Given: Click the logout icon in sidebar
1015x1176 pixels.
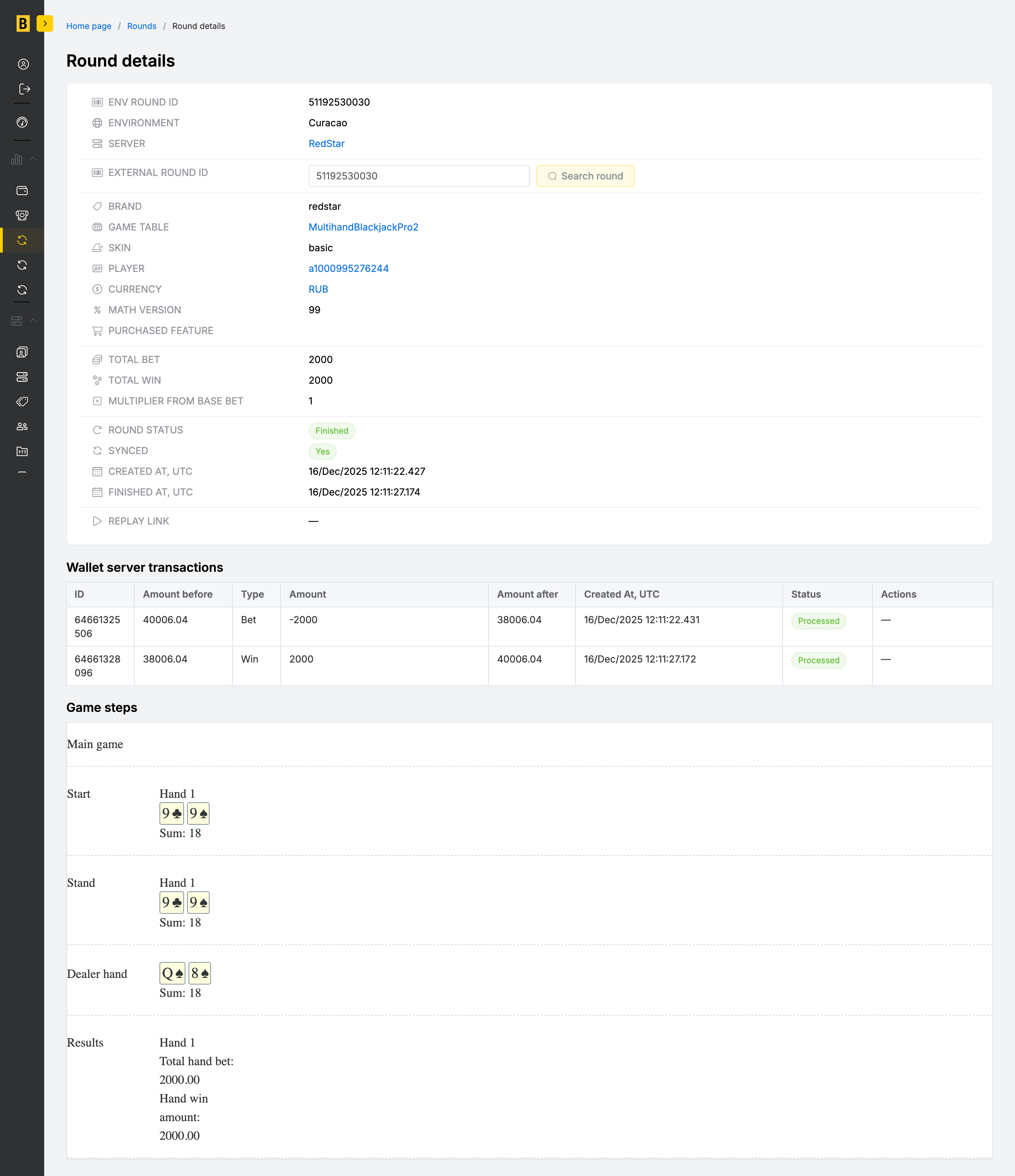Looking at the screenshot, I should (x=24, y=89).
